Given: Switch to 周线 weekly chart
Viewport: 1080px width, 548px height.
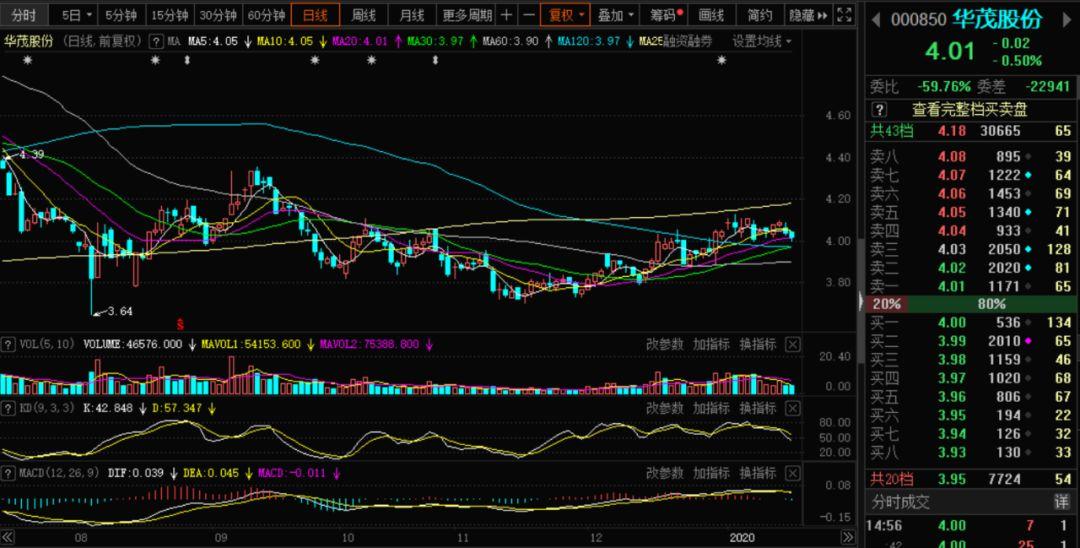Looking at the screenshot, I should tap(364, 14).
